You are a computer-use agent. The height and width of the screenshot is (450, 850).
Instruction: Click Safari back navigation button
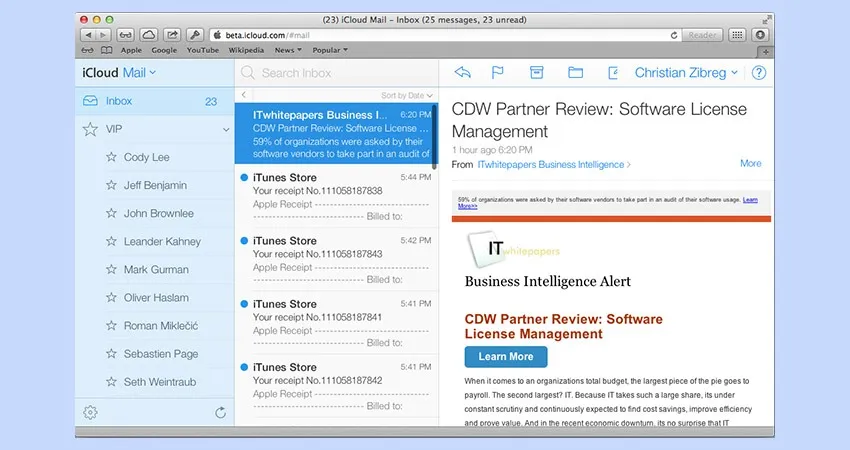tap(87, 35)
